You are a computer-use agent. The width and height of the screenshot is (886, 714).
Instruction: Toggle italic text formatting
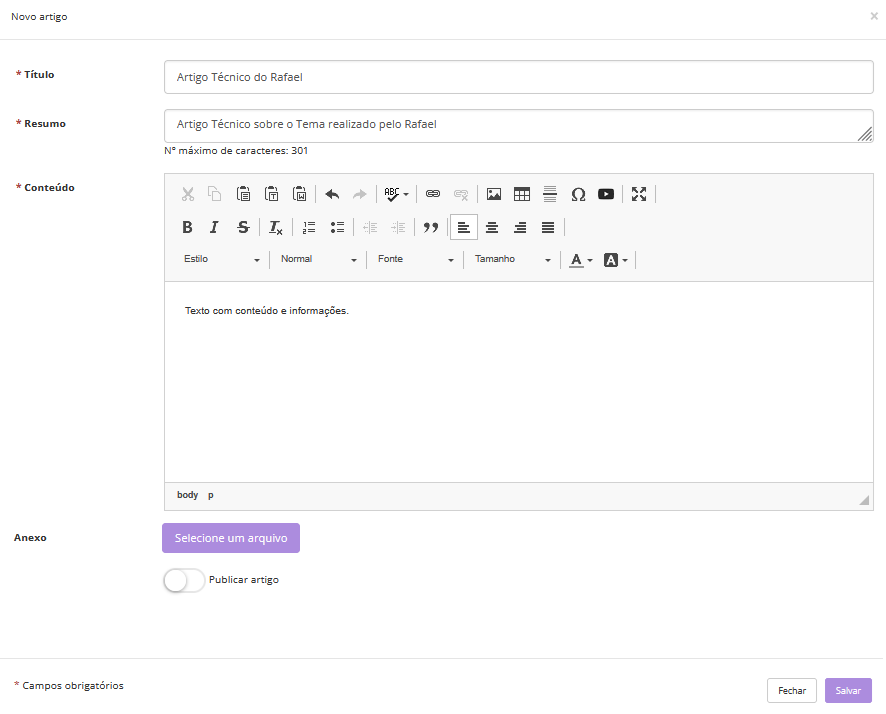(214, 227)
